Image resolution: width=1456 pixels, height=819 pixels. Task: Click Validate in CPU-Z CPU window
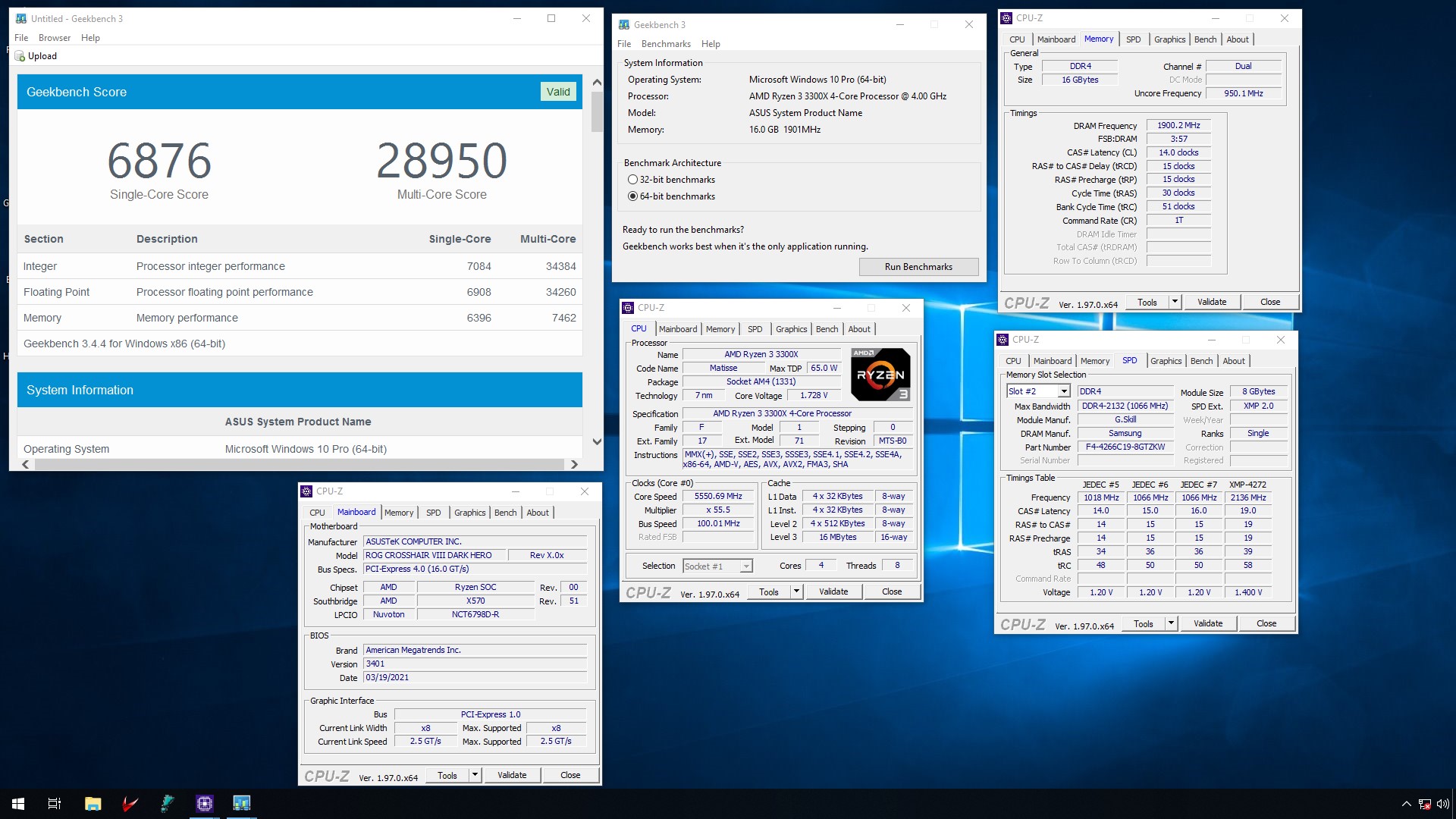tap(833, 591)
